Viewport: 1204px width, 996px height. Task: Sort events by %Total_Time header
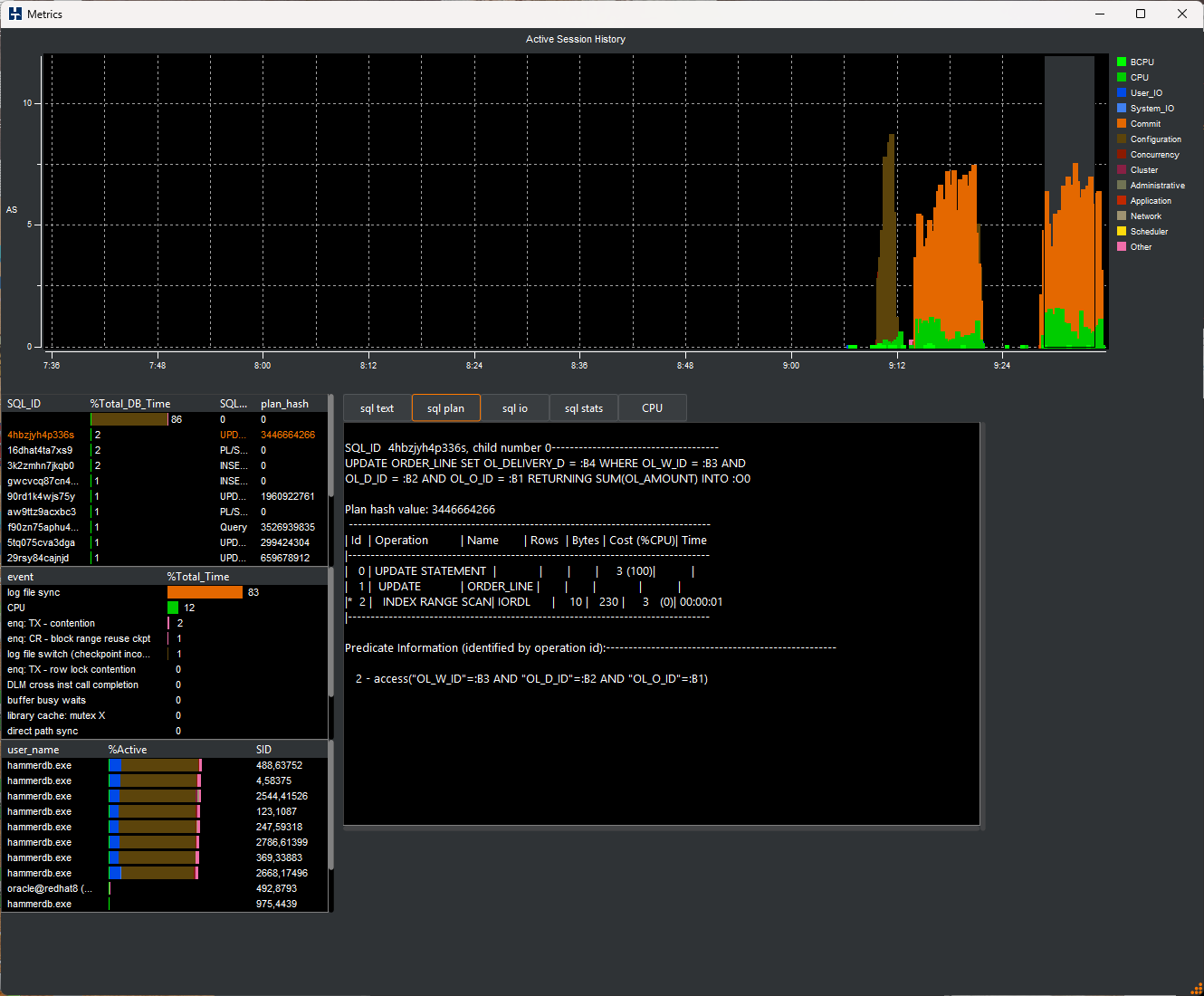(198, 577)
